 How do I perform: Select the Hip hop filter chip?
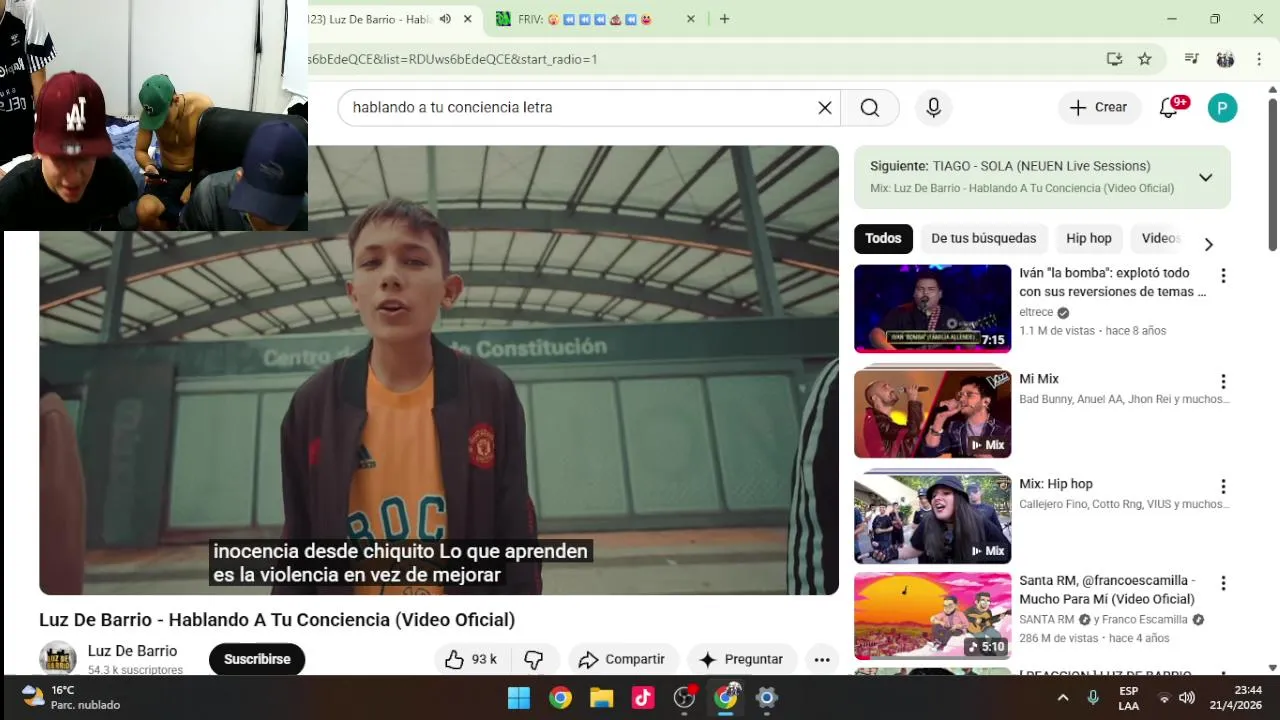[1089, 238]
